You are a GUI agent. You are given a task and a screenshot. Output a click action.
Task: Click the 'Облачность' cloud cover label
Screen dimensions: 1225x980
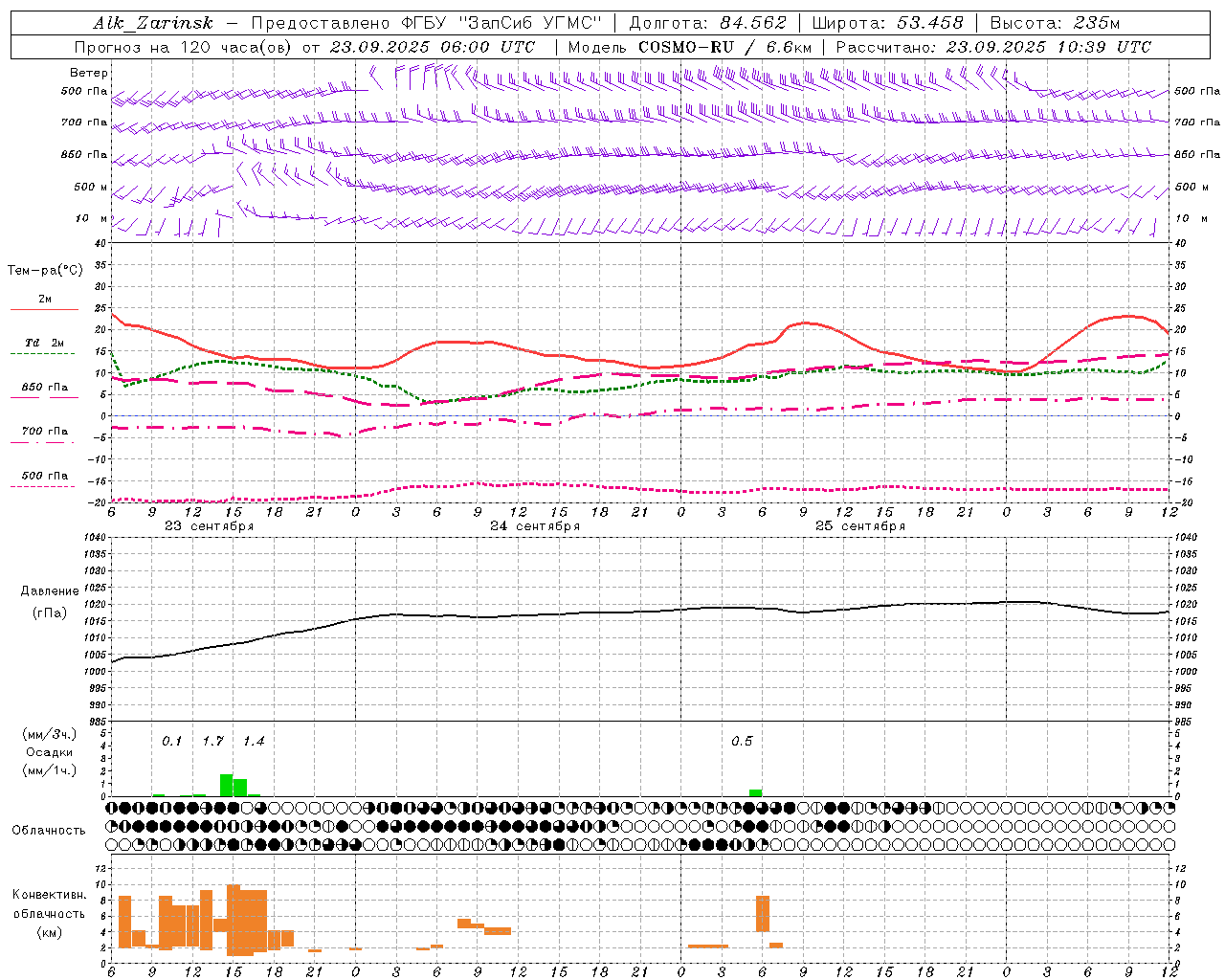49,831
